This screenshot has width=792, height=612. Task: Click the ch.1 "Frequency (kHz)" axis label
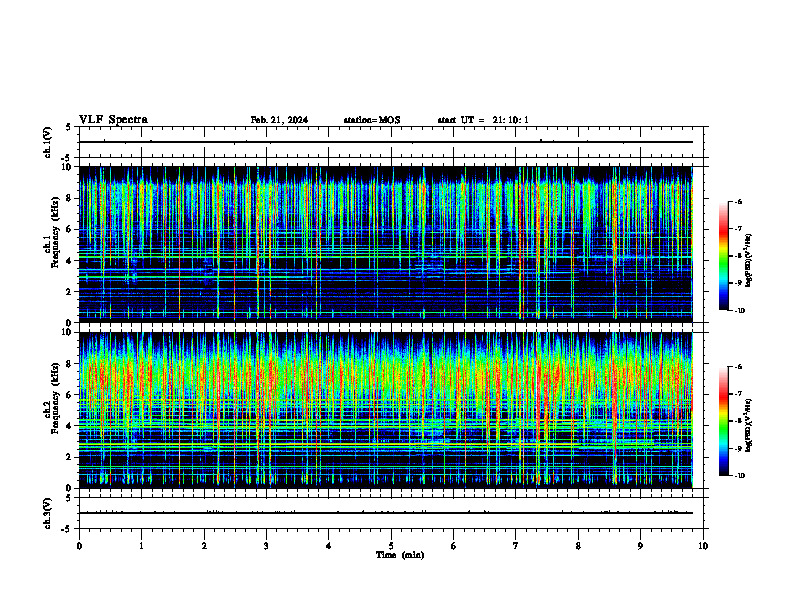55,233
